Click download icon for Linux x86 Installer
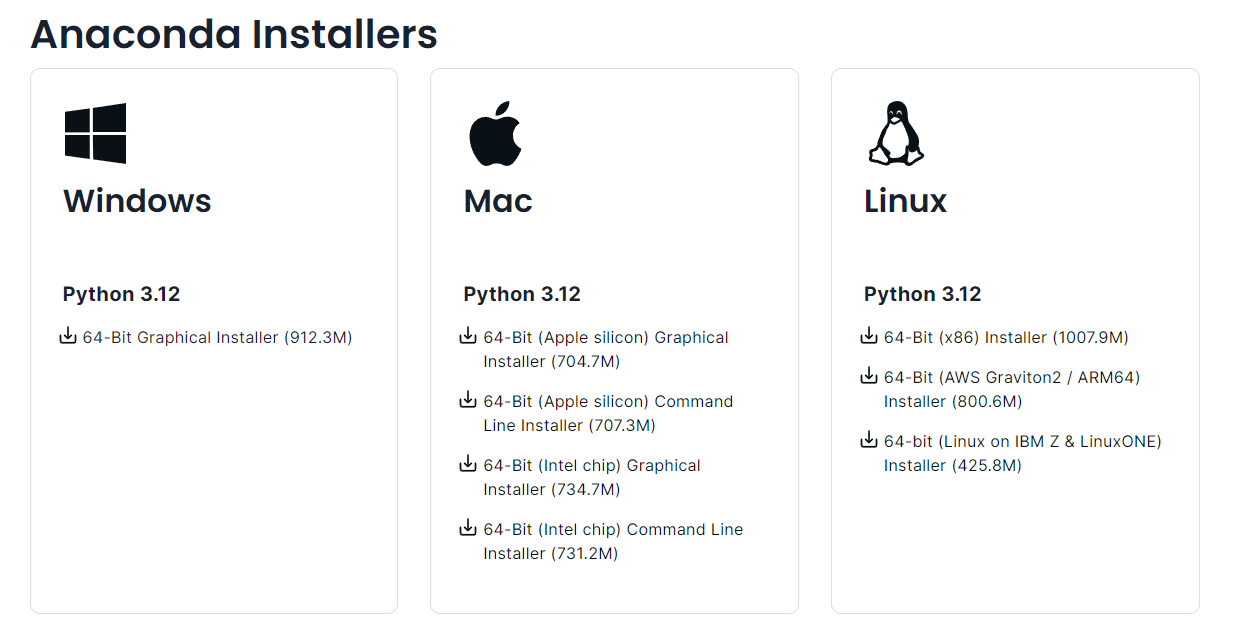This screenshot has width=1233, height=636. tap(869, 337)
